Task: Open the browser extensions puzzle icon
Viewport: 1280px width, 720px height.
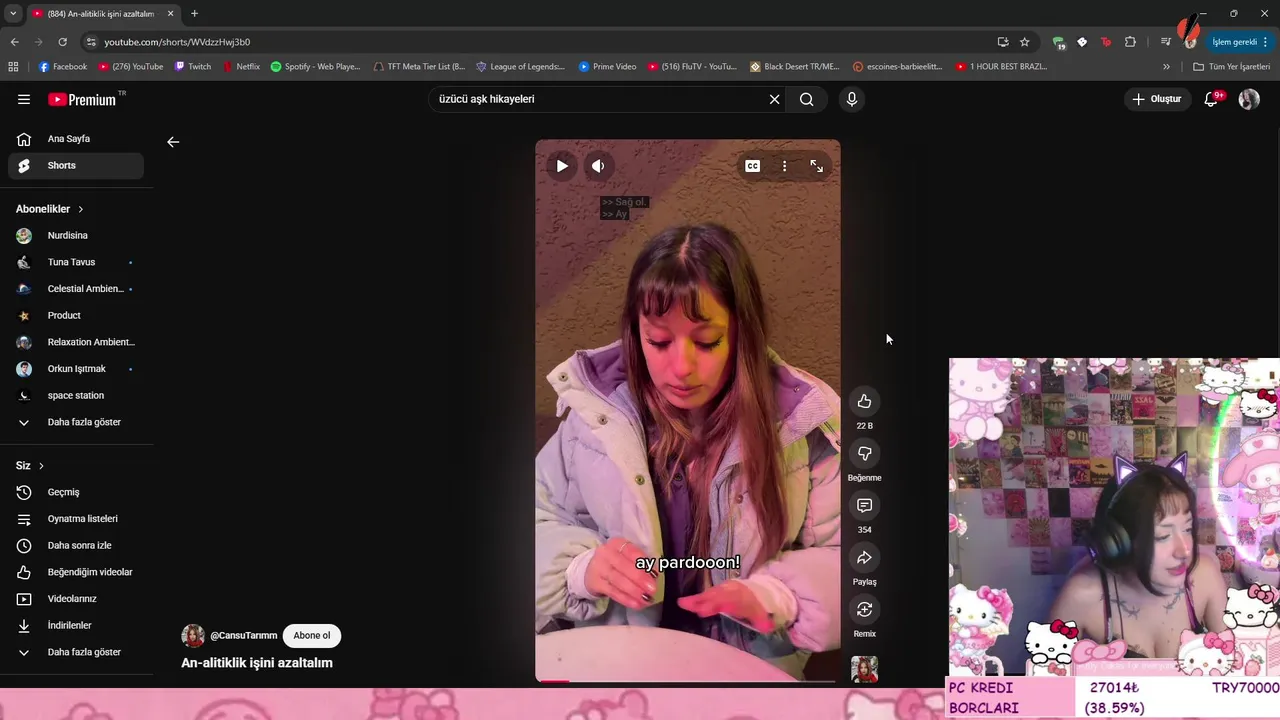Action: 1131,42
